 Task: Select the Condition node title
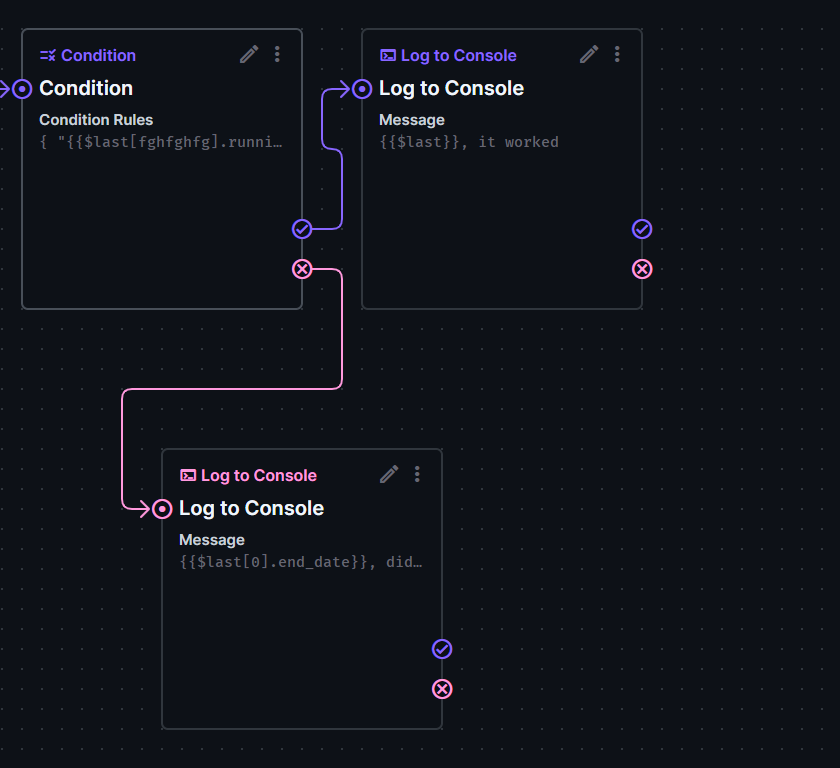(86, 88)
